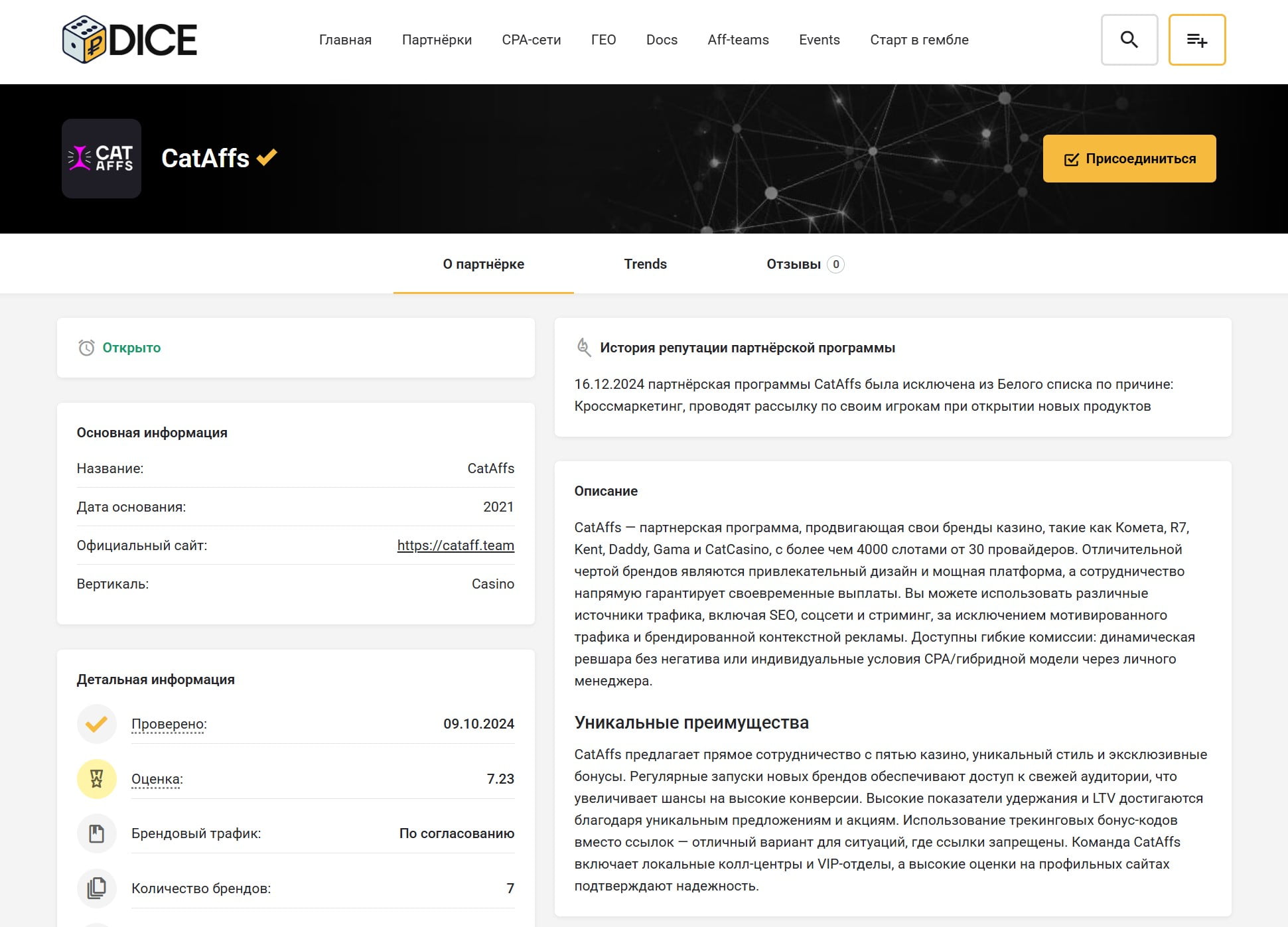Open Docs menu item
Viewport: 1288px width, 927px height.
(662, 40)
